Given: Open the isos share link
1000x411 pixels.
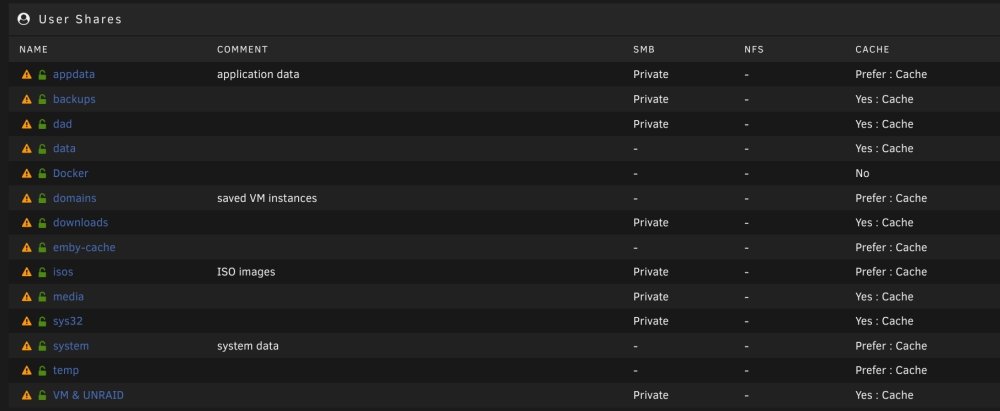Looking at the screenshot, I should [63, 272].
